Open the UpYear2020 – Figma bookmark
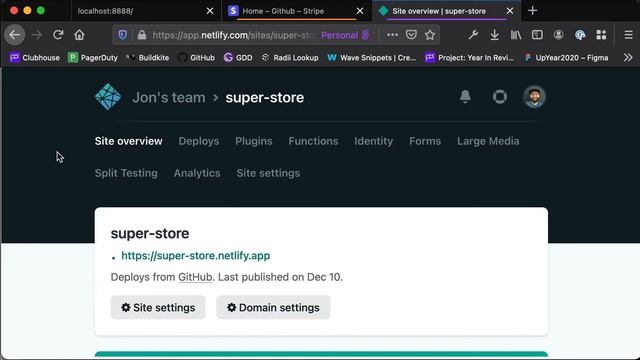 click(566, 58)
